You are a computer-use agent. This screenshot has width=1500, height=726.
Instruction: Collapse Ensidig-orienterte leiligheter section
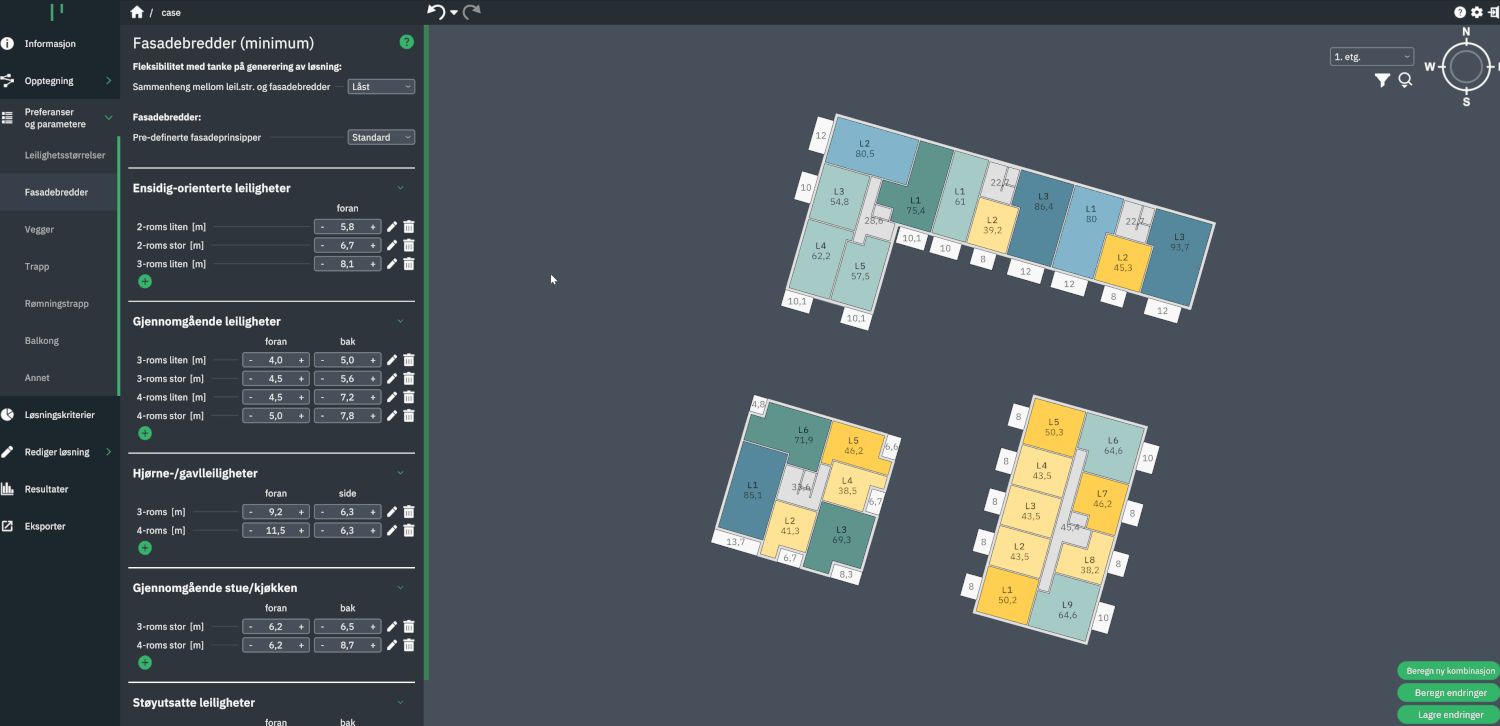point(400,188)
